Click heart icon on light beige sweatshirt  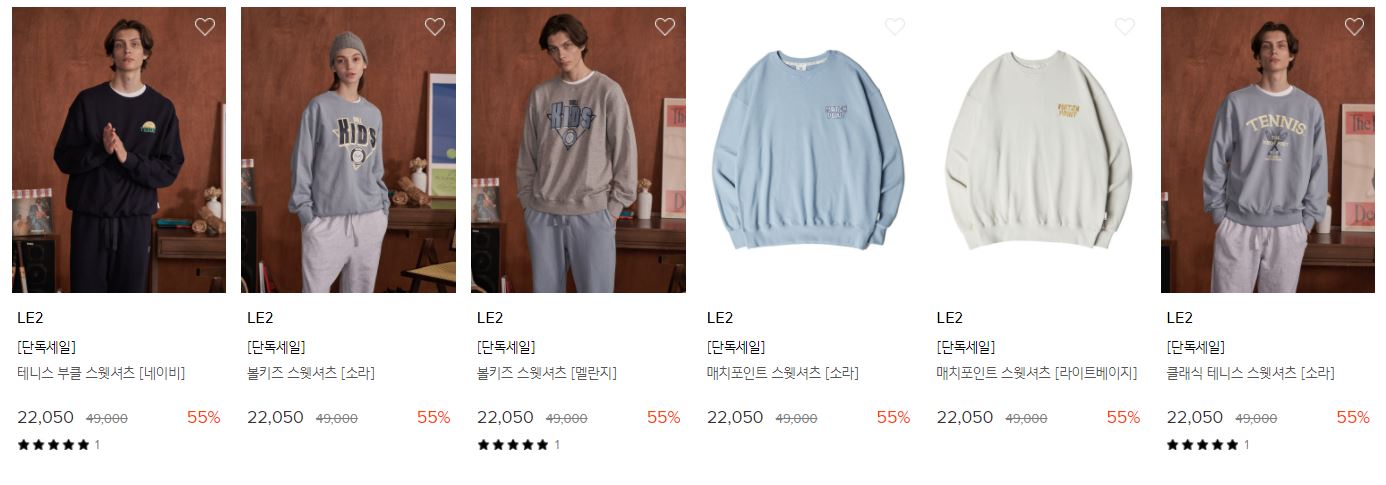tap(1125, 27)
